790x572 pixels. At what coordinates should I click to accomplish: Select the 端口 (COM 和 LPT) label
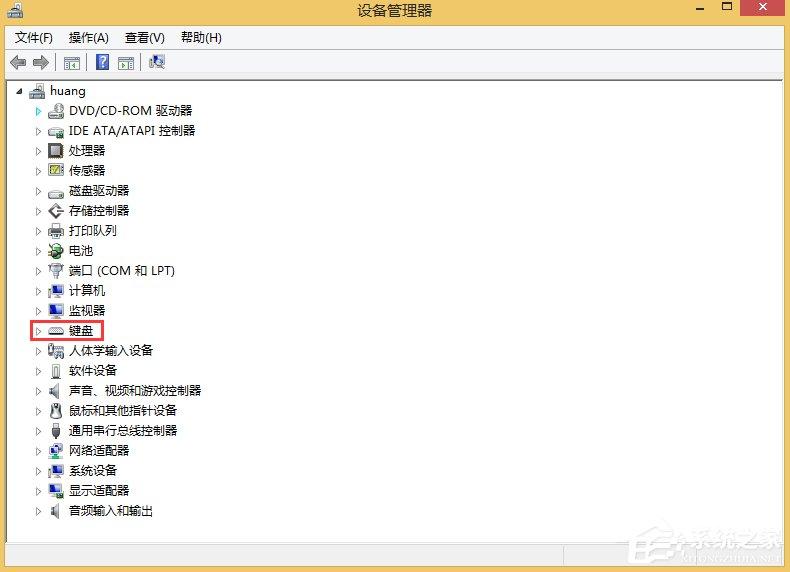click(x=122, y=271)
